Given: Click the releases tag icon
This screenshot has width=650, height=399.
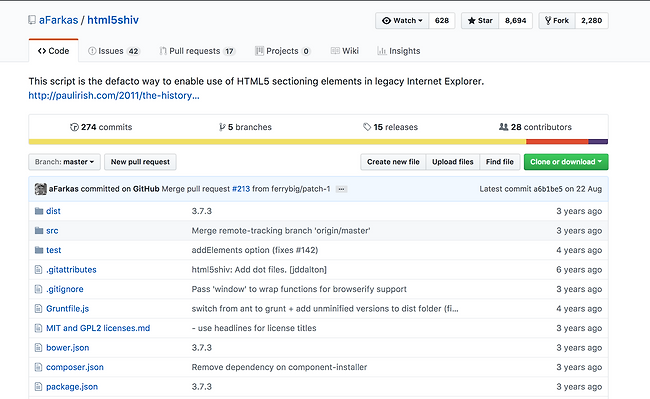Looking at the screenshot, I should pos(367,127).
